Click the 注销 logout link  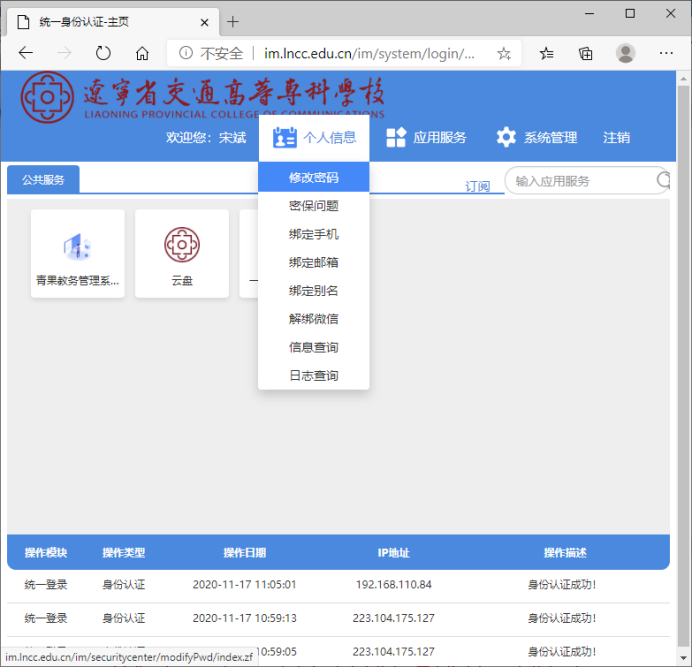pos(616,138)
